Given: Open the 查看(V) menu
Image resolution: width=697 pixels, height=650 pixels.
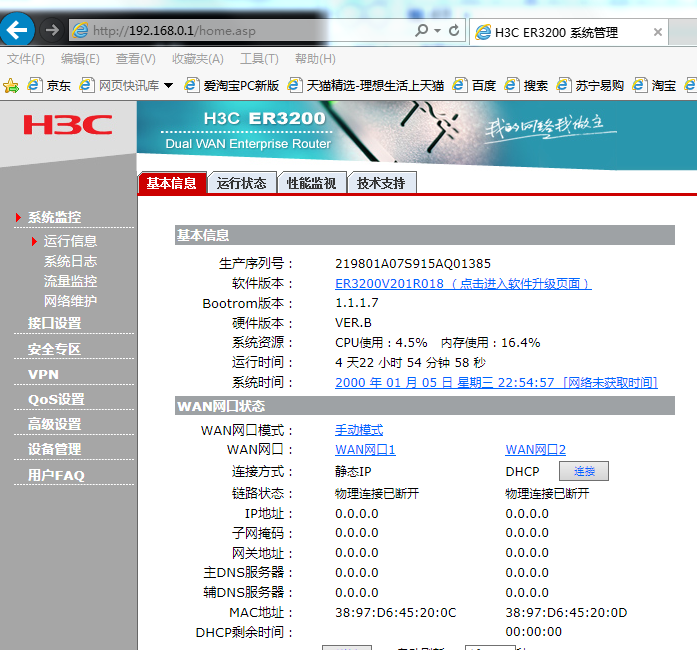Looking at the screenshot, I should [x=136, y=59].
